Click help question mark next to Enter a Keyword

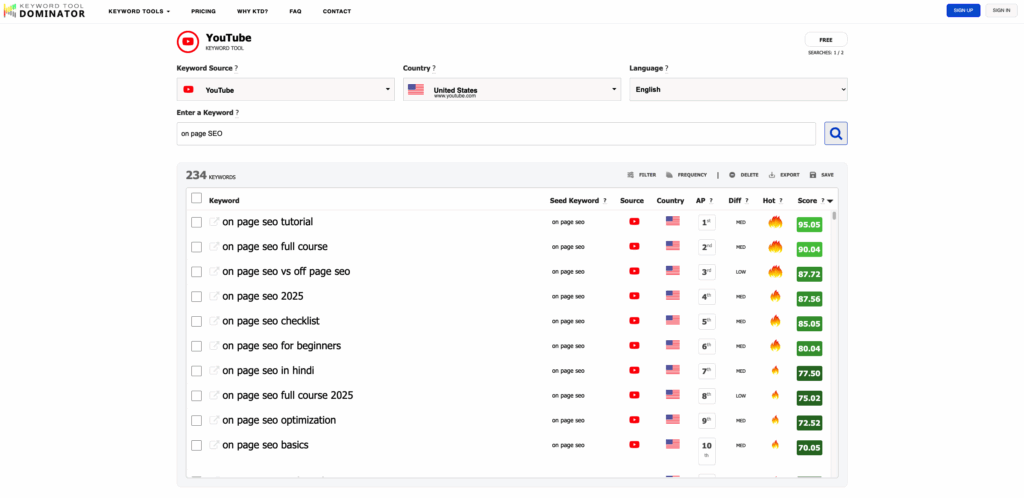(x=237, y=112)
